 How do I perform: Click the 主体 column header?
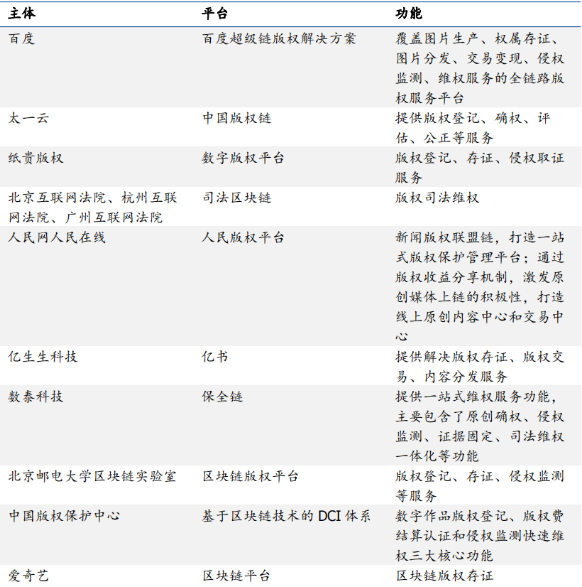point(22,13)
